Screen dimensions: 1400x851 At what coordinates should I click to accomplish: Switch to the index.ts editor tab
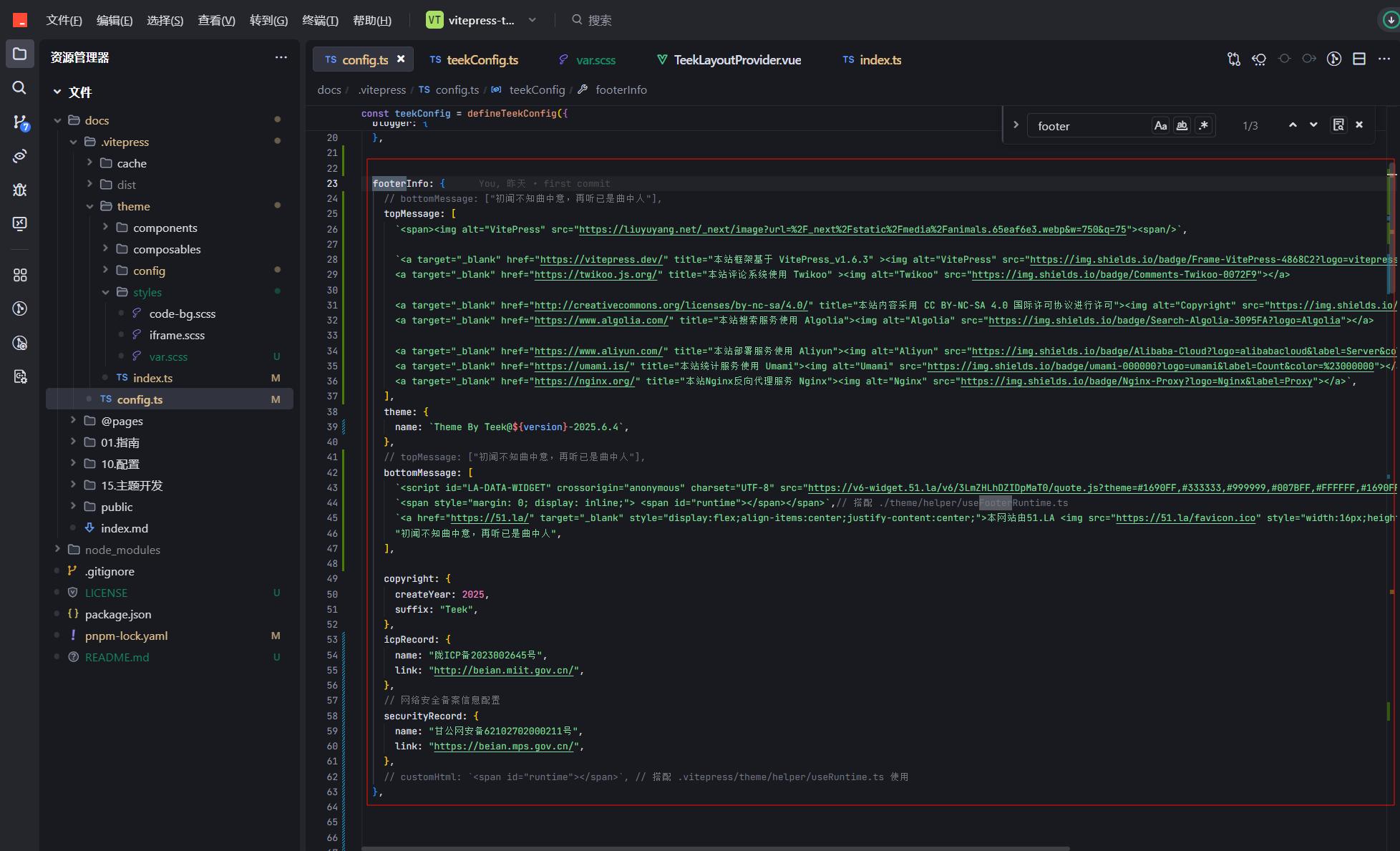pos(872,59)
